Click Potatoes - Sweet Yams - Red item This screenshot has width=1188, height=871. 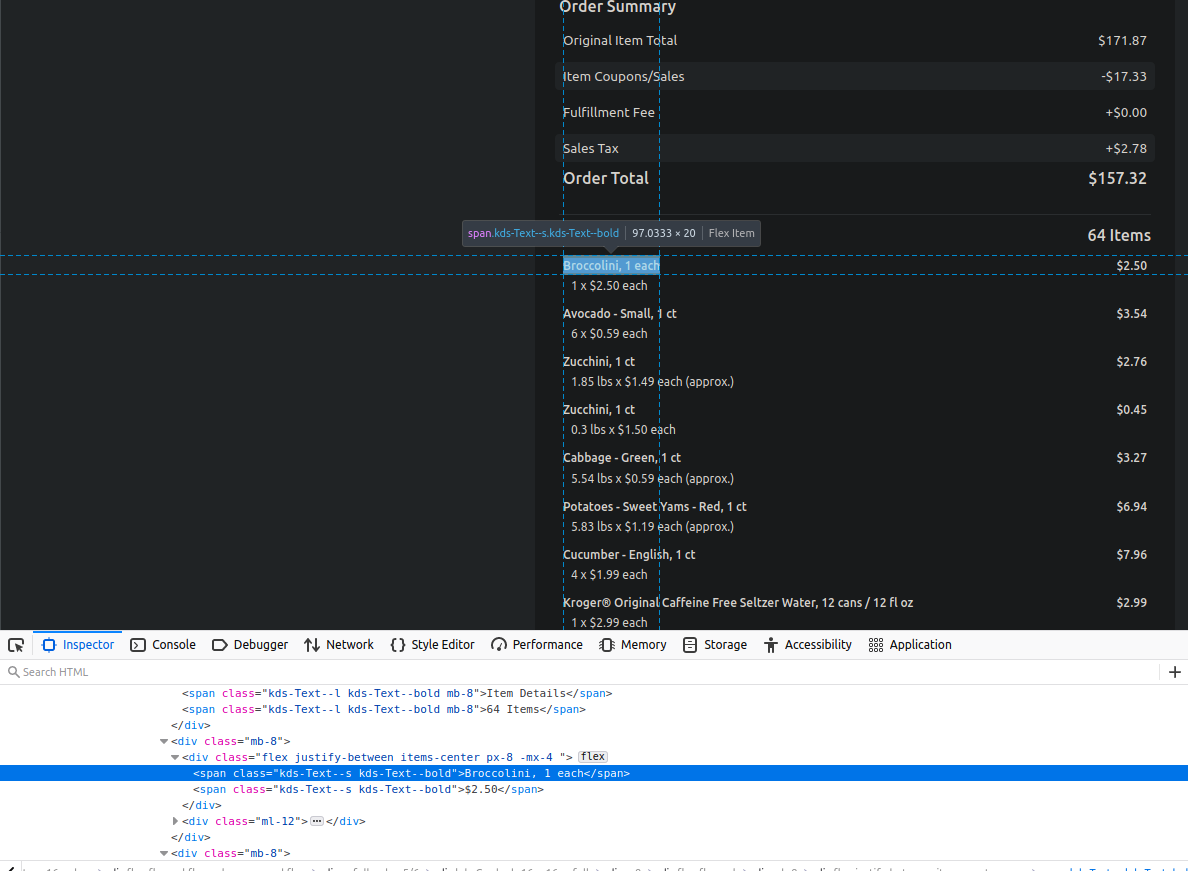[x=655, y=507]
